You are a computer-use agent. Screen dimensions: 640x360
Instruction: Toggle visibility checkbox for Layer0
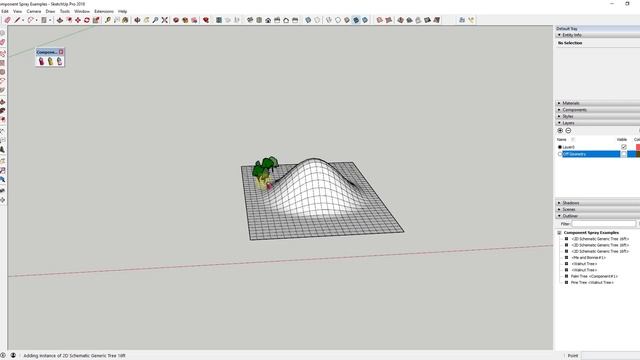[624, 147]
